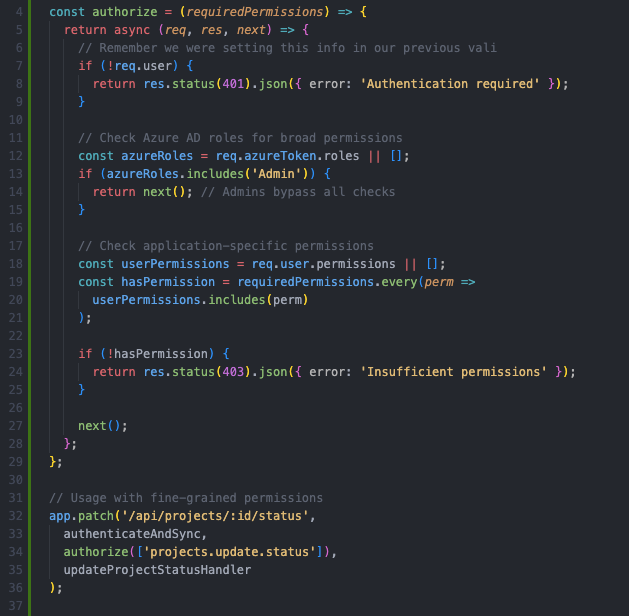The height and width of the screenshot is (616, 629).
Task: Click updateProjectStatusHandler on line 36
Action: [157, 569]
